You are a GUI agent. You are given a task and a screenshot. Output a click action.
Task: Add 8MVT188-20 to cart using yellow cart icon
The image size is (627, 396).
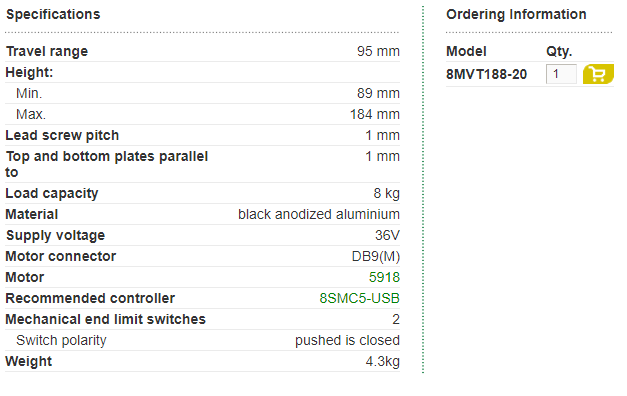(598, 74)
